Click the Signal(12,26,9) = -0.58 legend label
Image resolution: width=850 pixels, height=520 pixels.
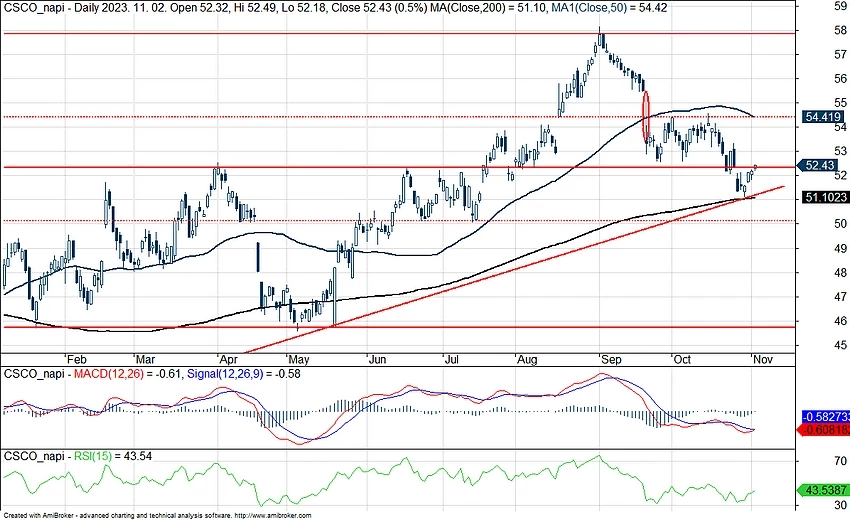243,374
